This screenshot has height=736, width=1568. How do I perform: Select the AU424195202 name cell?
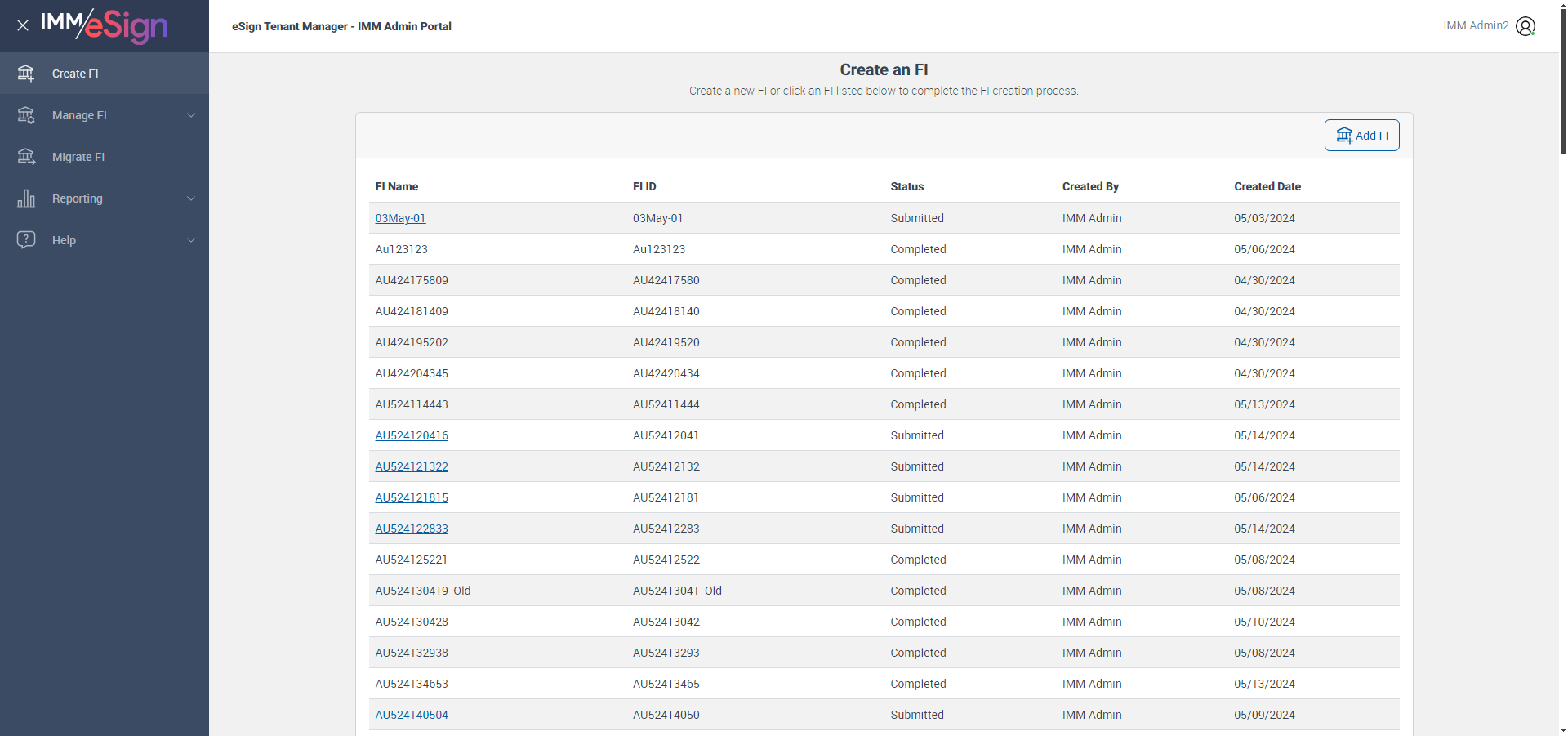pyautogui.click(x=412, y=342)
